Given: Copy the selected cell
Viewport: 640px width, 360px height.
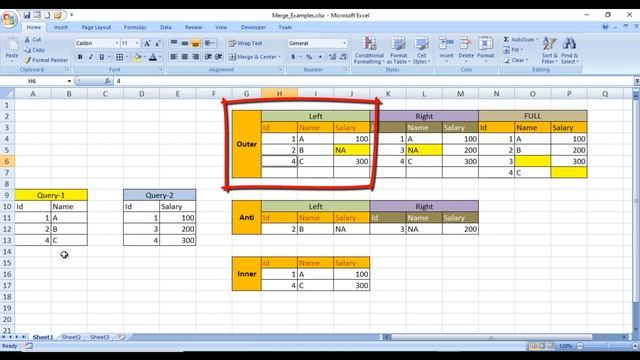Looking at the screenshot, I should [x=34, y=50].
